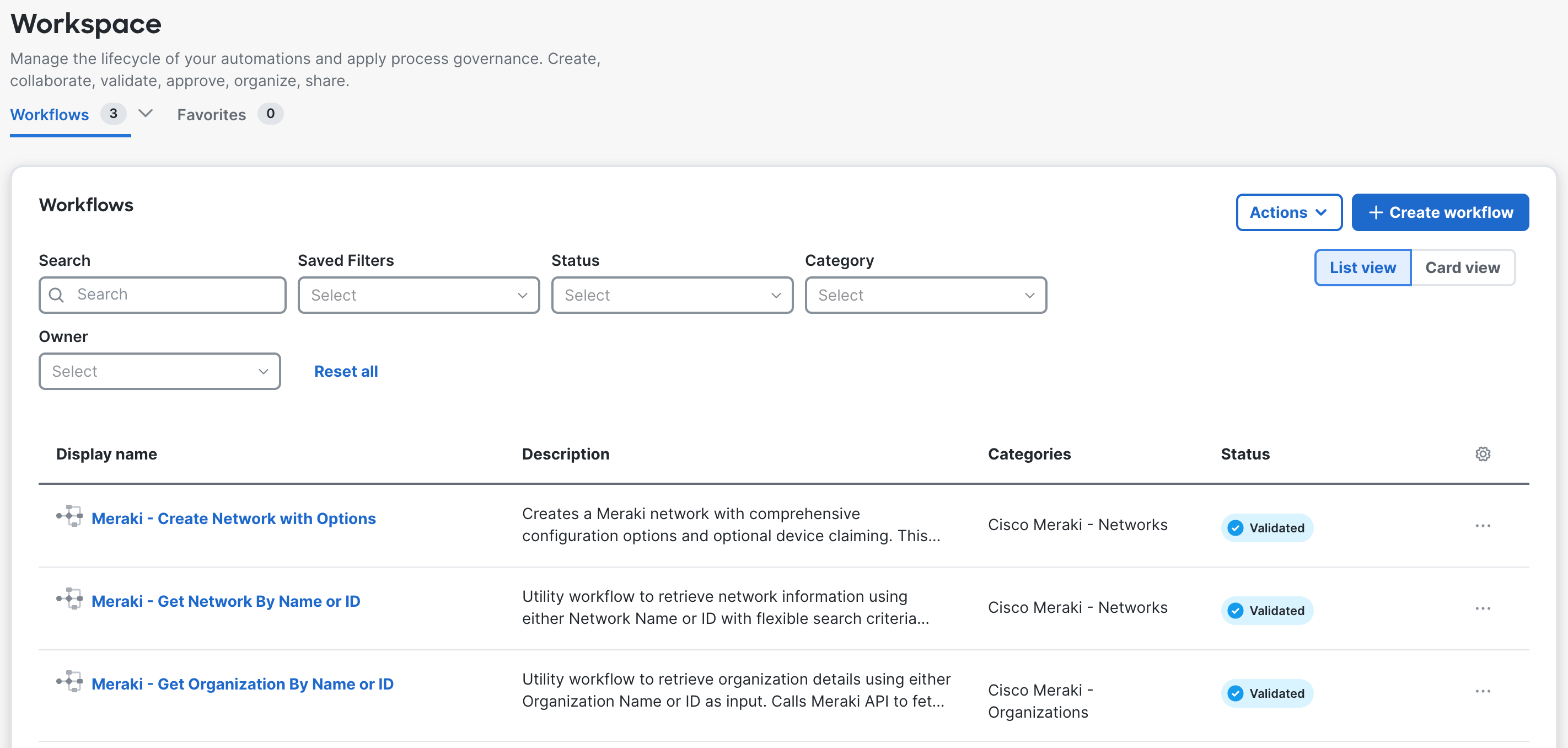Open the Category filter dropdown
Image resolution: width=1568 pixels, height=748 pixels.
(x=925, y=296)
